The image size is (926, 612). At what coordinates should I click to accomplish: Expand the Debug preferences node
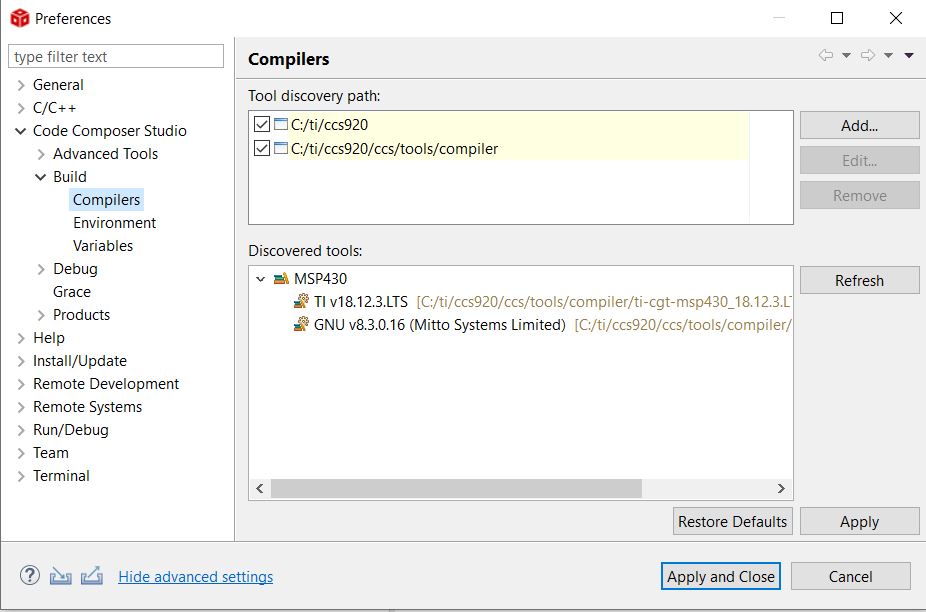[x=41, y=269]
